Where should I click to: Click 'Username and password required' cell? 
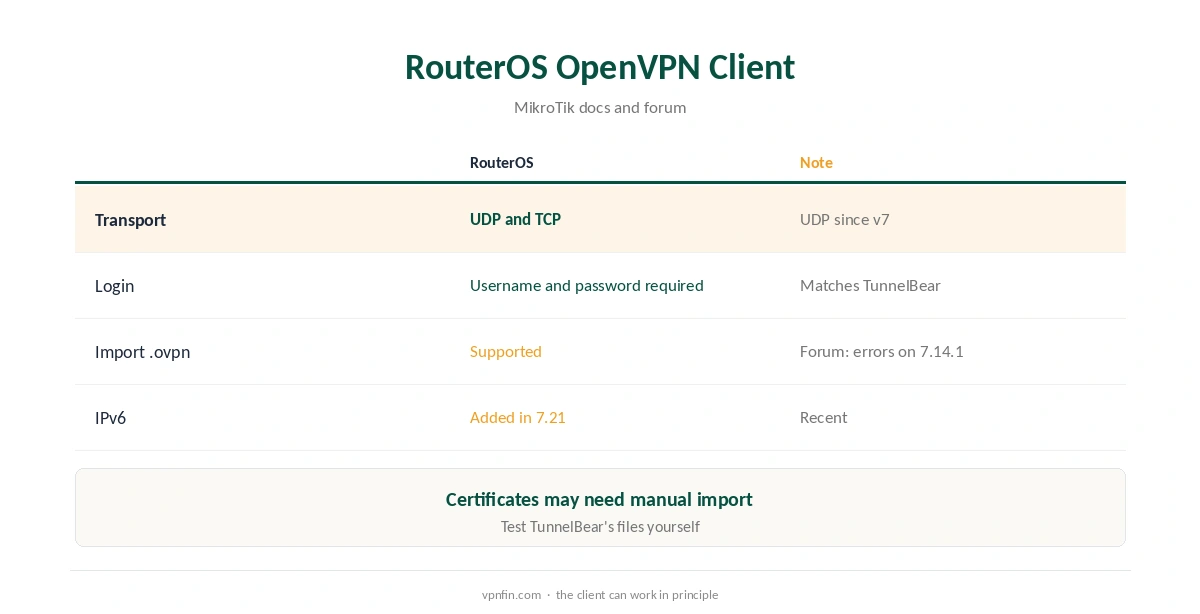click(x=587, y=285)
